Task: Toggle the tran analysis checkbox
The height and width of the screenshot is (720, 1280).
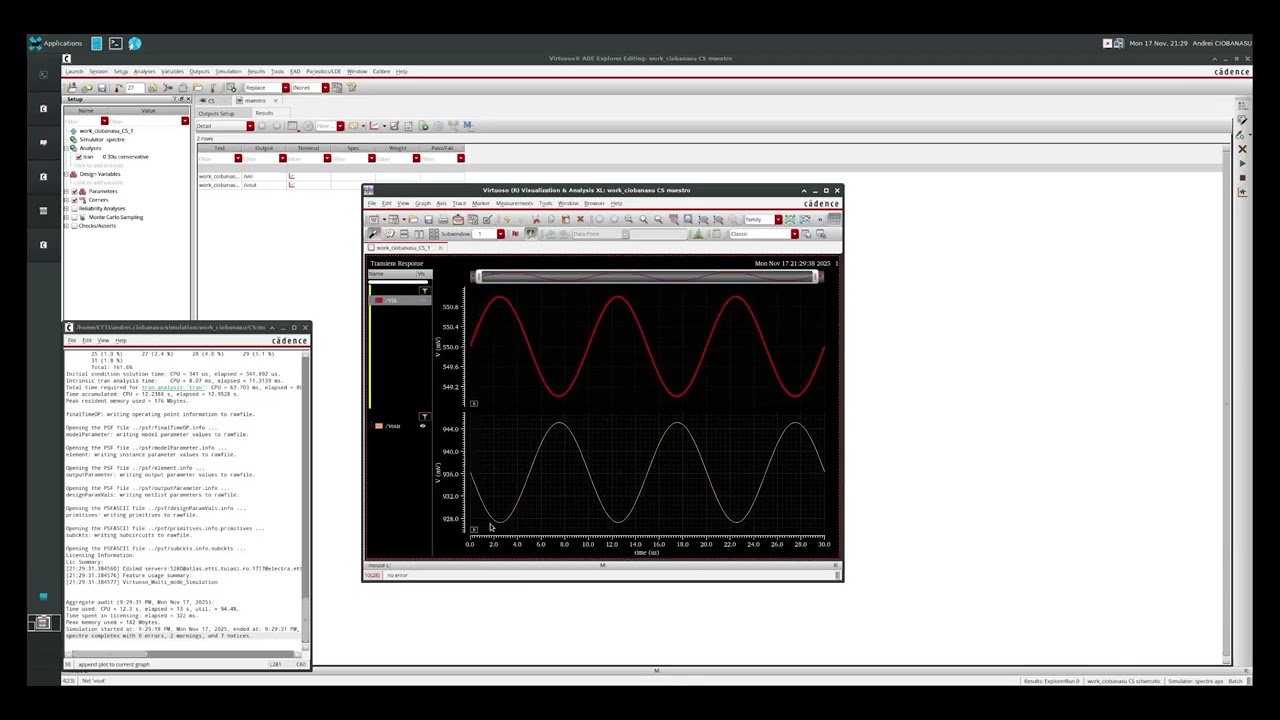Action: [79, 157]
